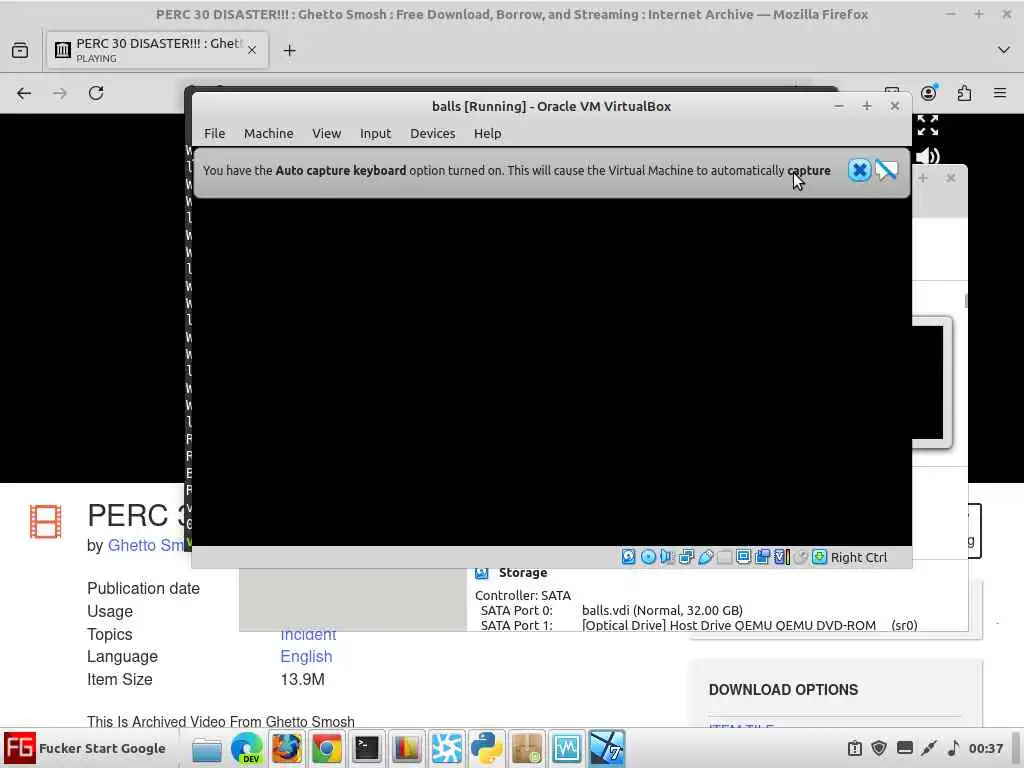The image size is (1024, 768).
Task: Click the USB status icon in VM status bar
Action: [705, 557]
